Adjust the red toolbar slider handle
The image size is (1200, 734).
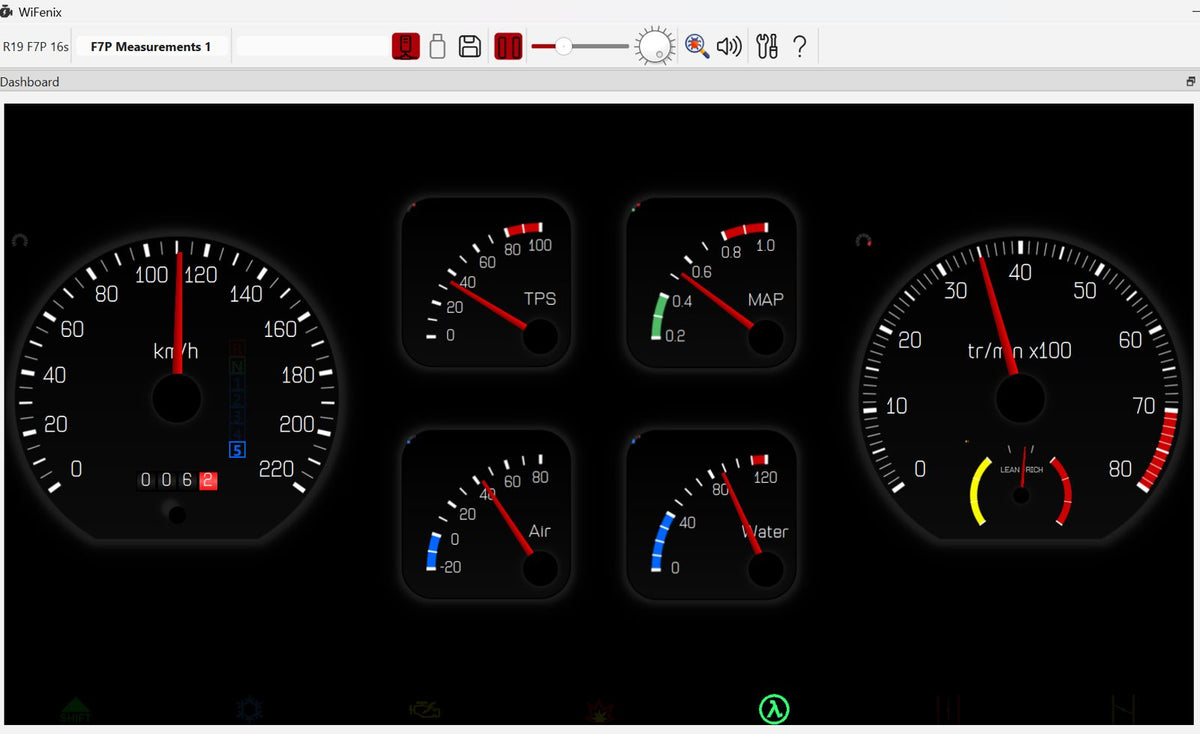pos(564,46)
